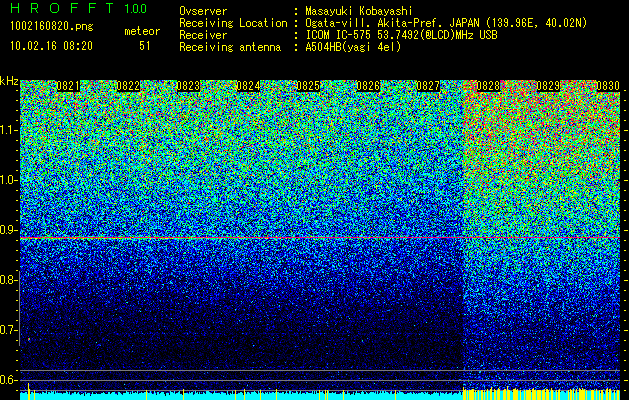629x400 pixels.
Task: Click the 0.9 kHz axis label
Action: coord(8,230)
